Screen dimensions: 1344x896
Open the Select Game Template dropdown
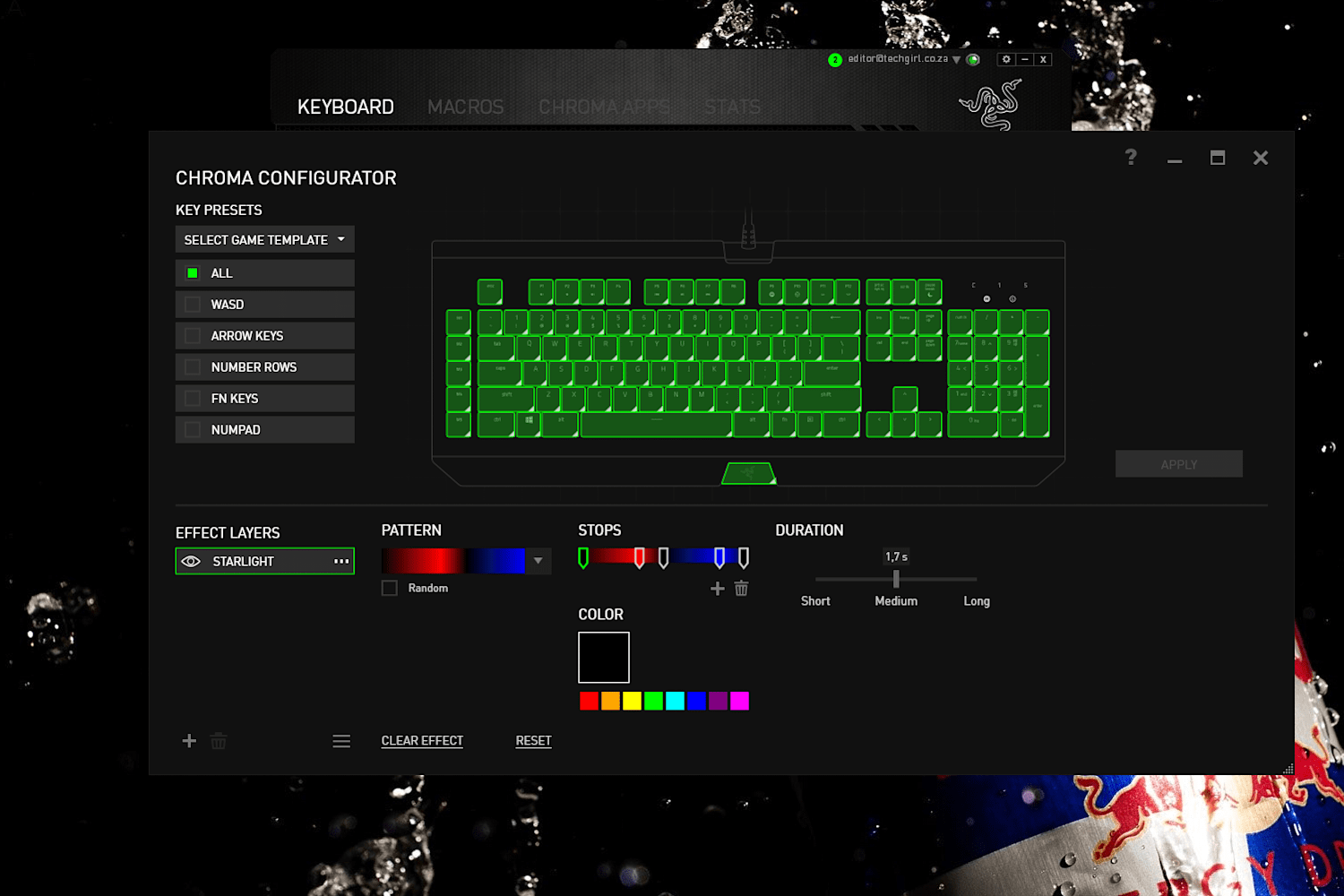[x=265, y=239]
